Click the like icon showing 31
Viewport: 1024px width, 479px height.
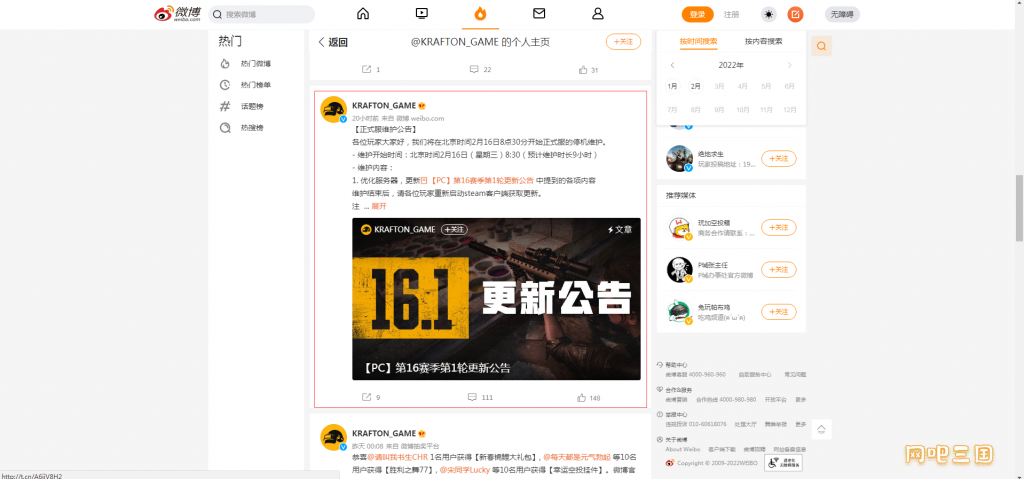pyautogui.click(x=583, y=69)
